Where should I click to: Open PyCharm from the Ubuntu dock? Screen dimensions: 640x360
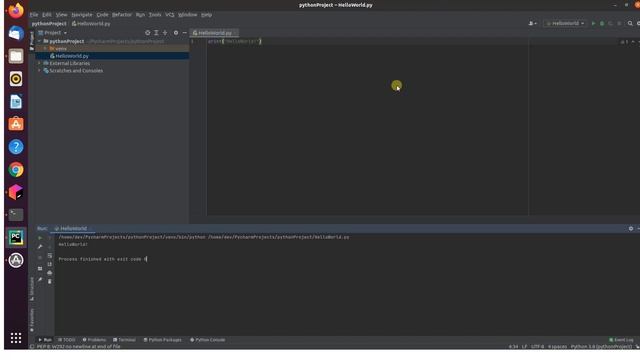[16, 238]
